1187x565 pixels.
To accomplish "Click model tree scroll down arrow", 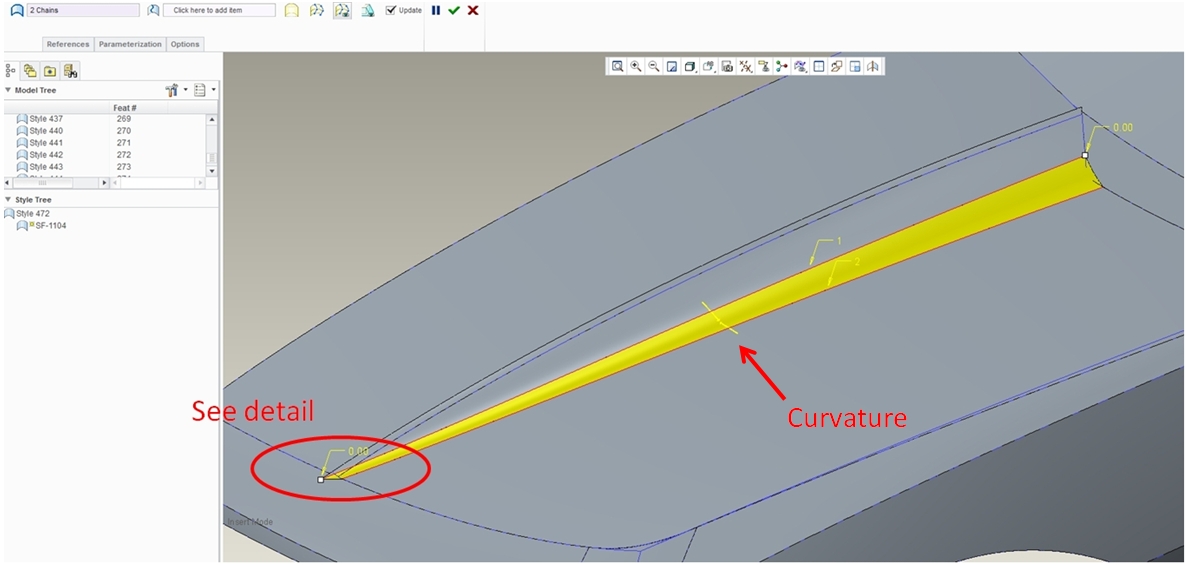I will pos(211,171).
